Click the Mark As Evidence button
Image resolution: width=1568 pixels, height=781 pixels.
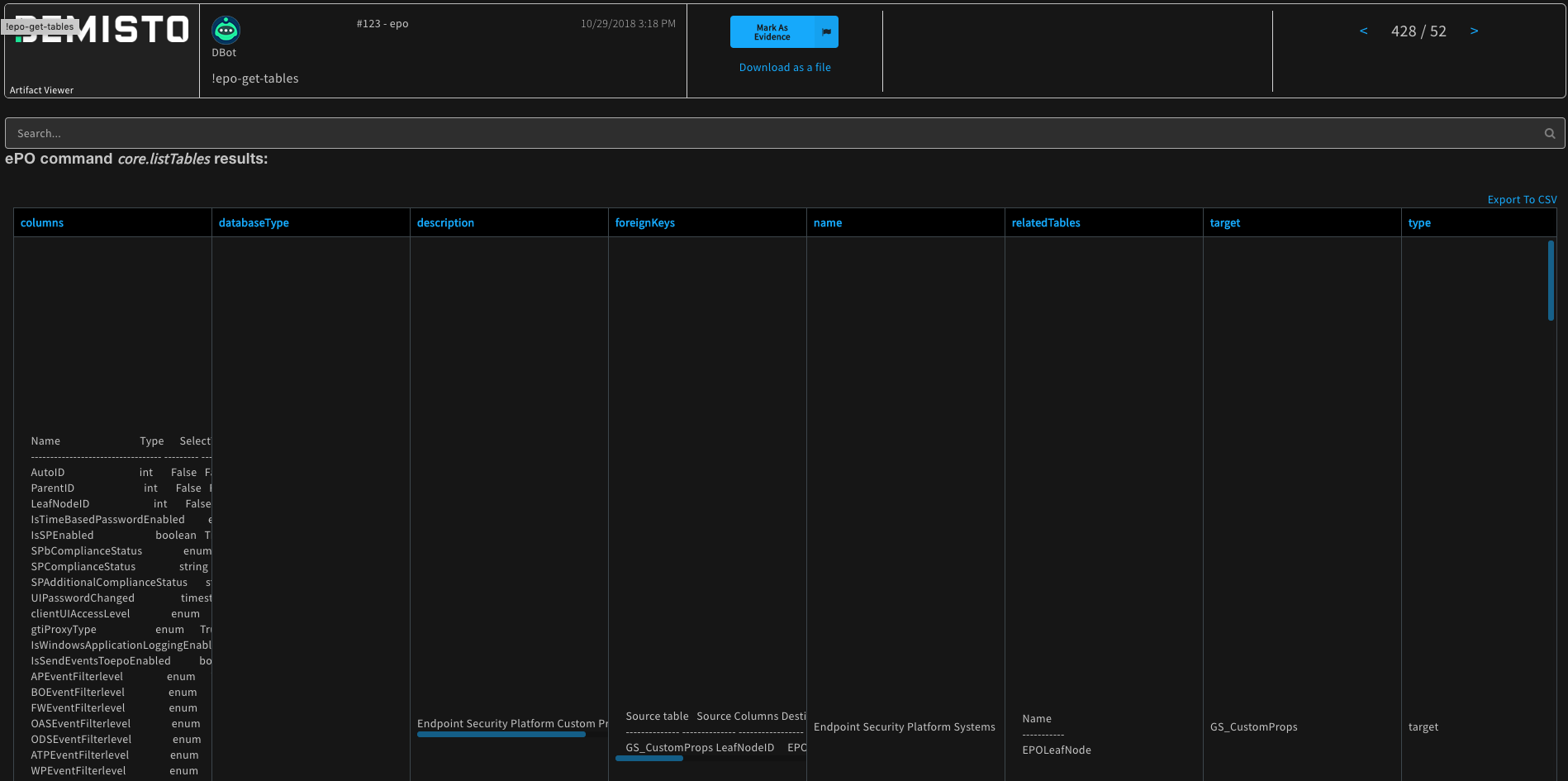click(x=772, y=31)
